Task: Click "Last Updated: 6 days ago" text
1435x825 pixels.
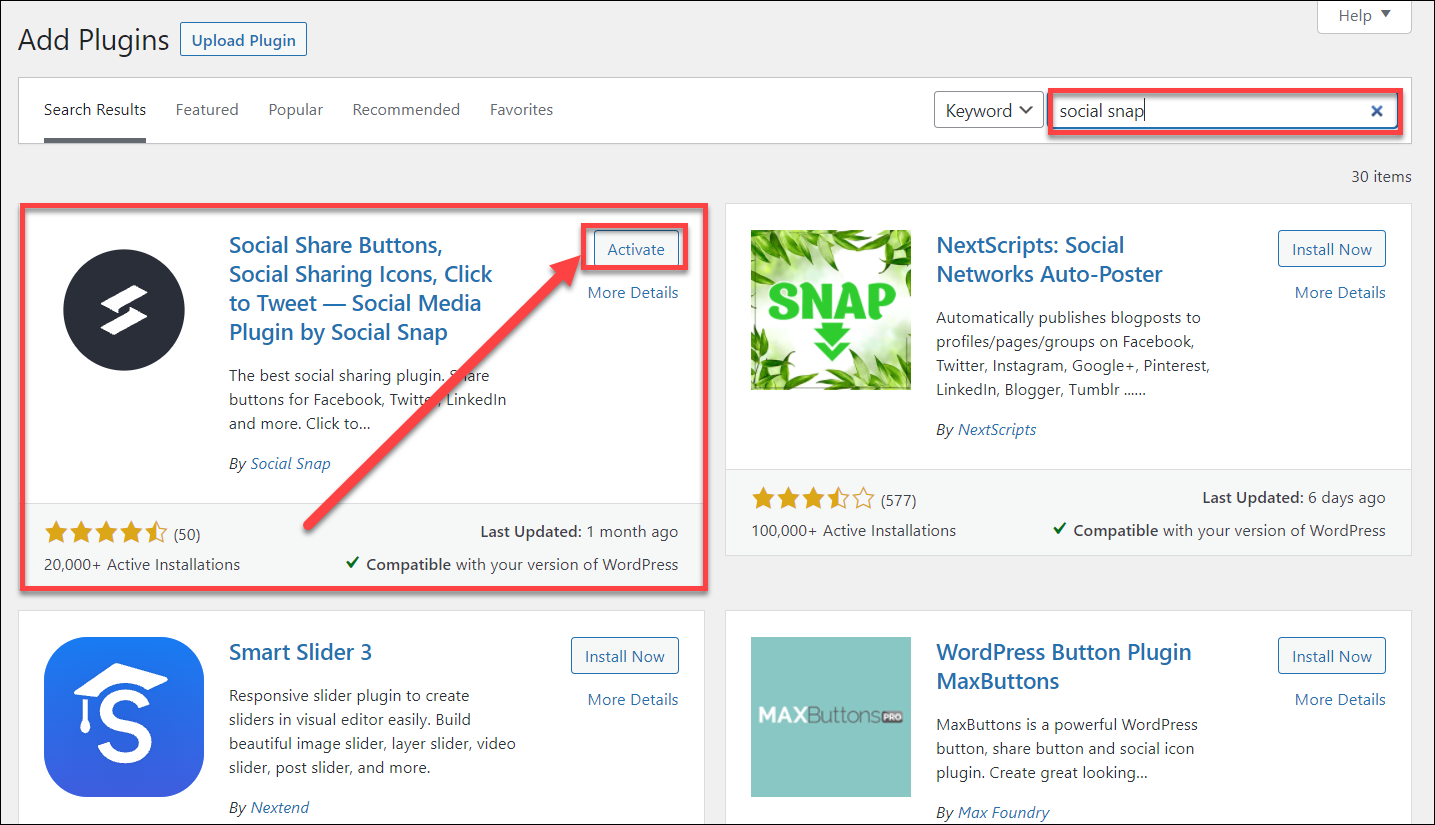Action: [x=1294, y=498]
